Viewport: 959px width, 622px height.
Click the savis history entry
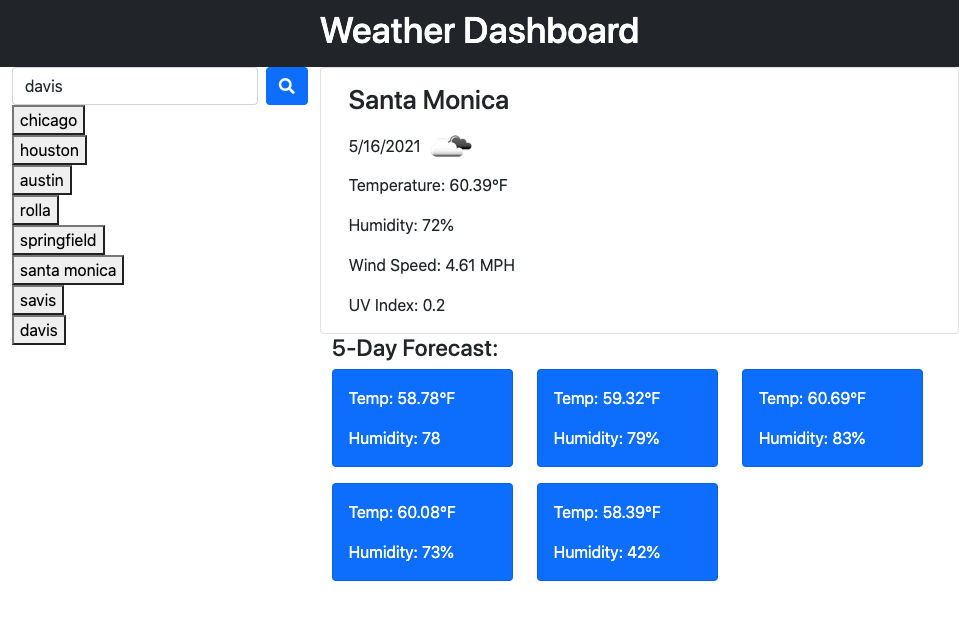[37, 299]
